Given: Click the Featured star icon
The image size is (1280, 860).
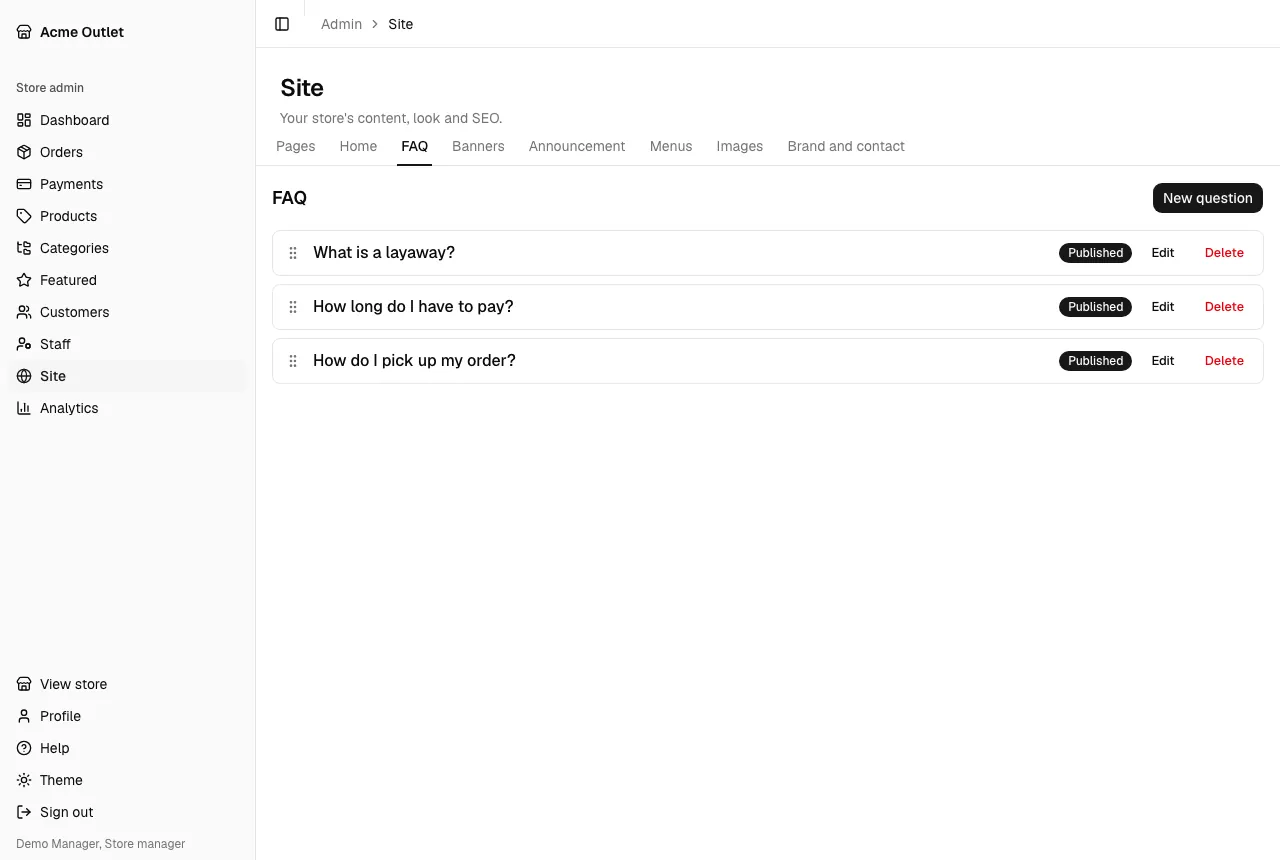Looking at the screenshot, I should pos(24,280).
